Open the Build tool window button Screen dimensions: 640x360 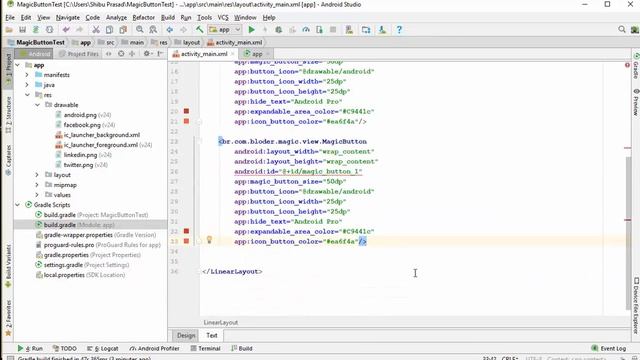point(242,349)
